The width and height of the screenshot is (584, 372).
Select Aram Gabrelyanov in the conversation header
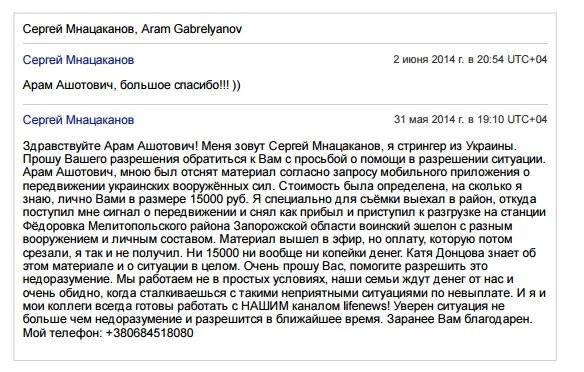tap(191, 29)
